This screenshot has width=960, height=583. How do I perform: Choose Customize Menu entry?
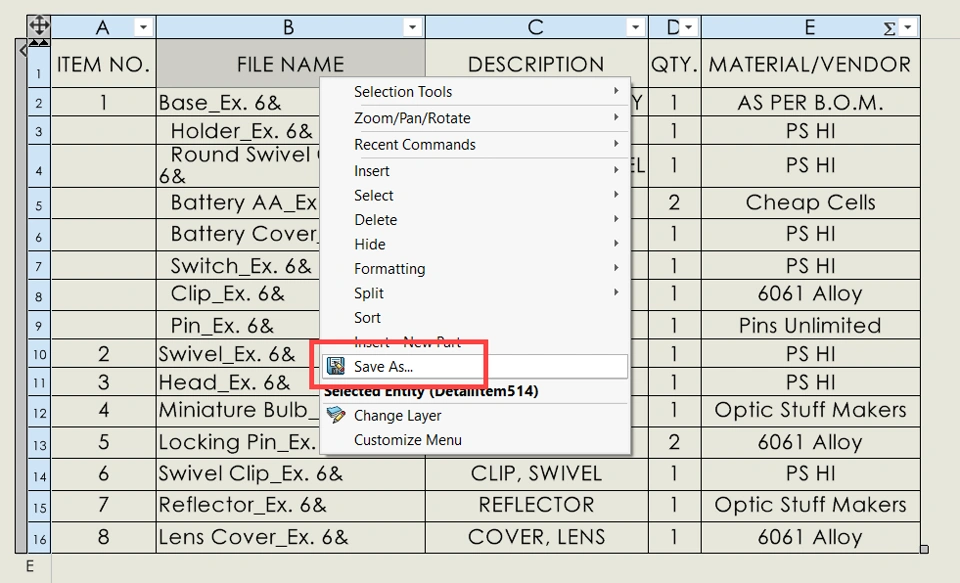click(475, 440)
